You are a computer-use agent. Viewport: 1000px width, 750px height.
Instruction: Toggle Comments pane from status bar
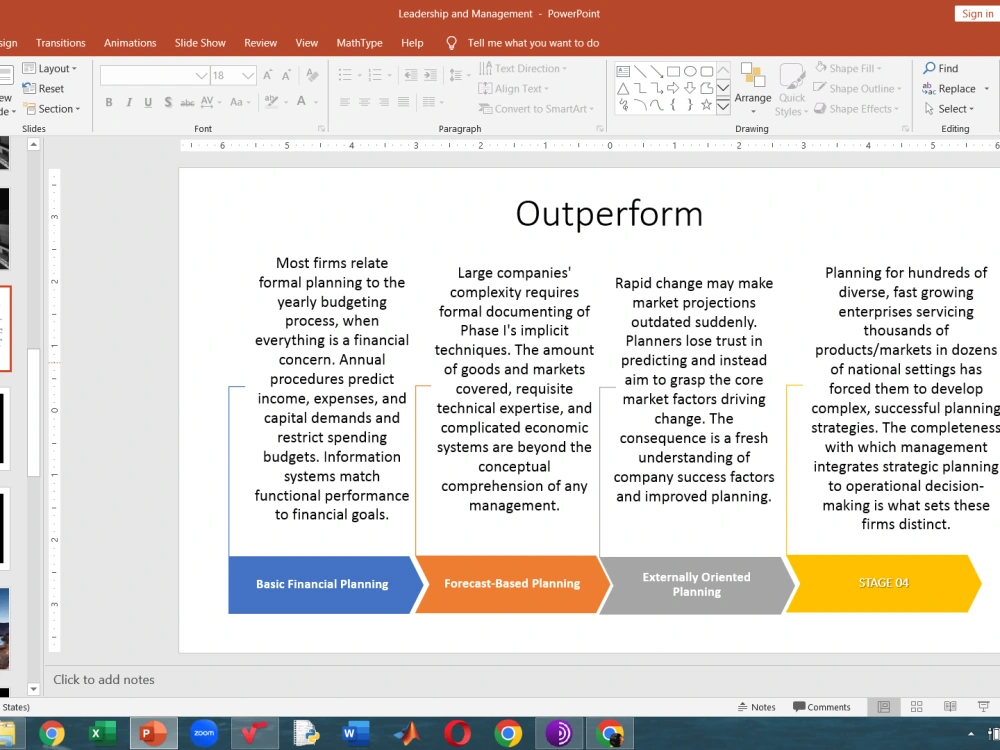pyautogui.click(x=821, y=707)
